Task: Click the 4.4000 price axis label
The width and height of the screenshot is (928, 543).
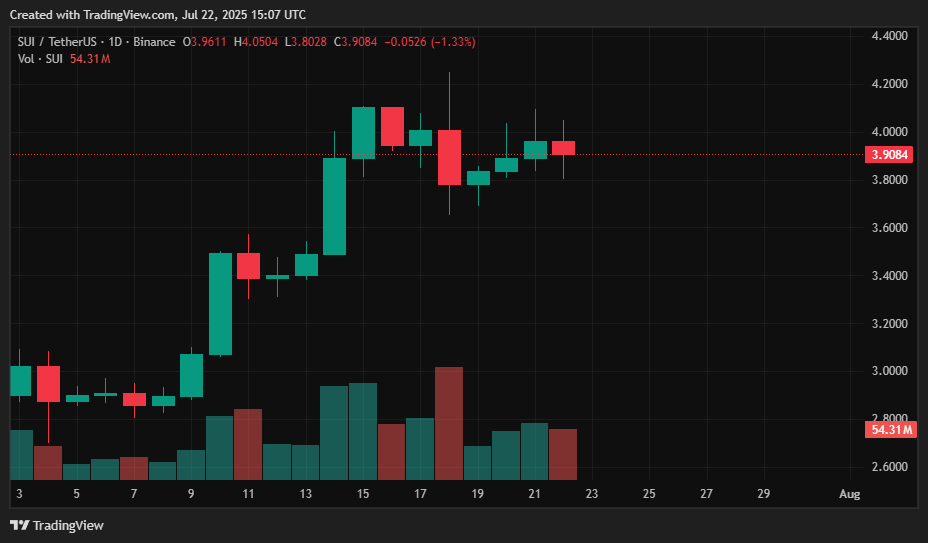Action: click(x=890, y=36)
